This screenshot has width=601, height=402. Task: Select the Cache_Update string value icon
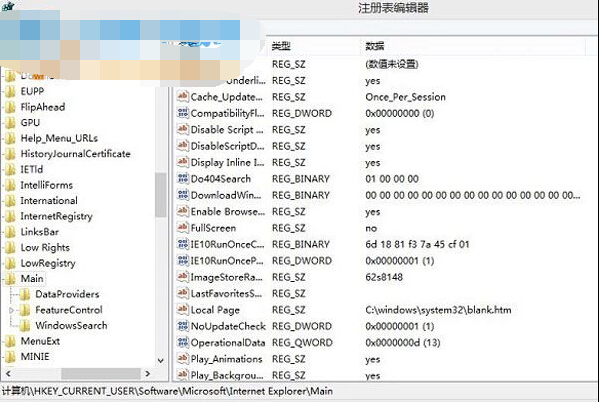pos(183,97)
